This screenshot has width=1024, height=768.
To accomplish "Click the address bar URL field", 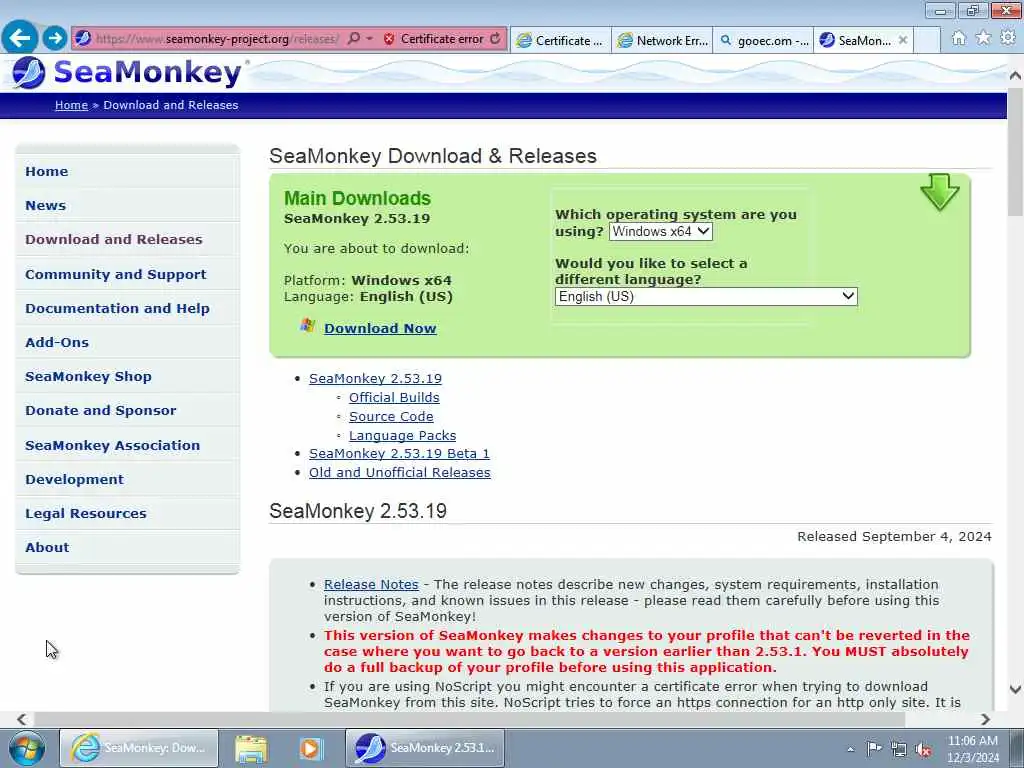I will [x=217, y=39].
